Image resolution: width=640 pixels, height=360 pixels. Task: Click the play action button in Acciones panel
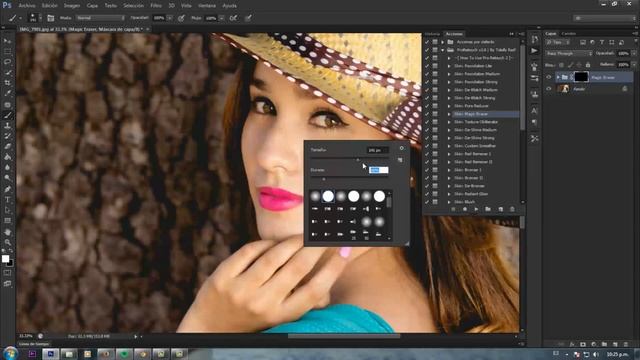coord(476,209)
